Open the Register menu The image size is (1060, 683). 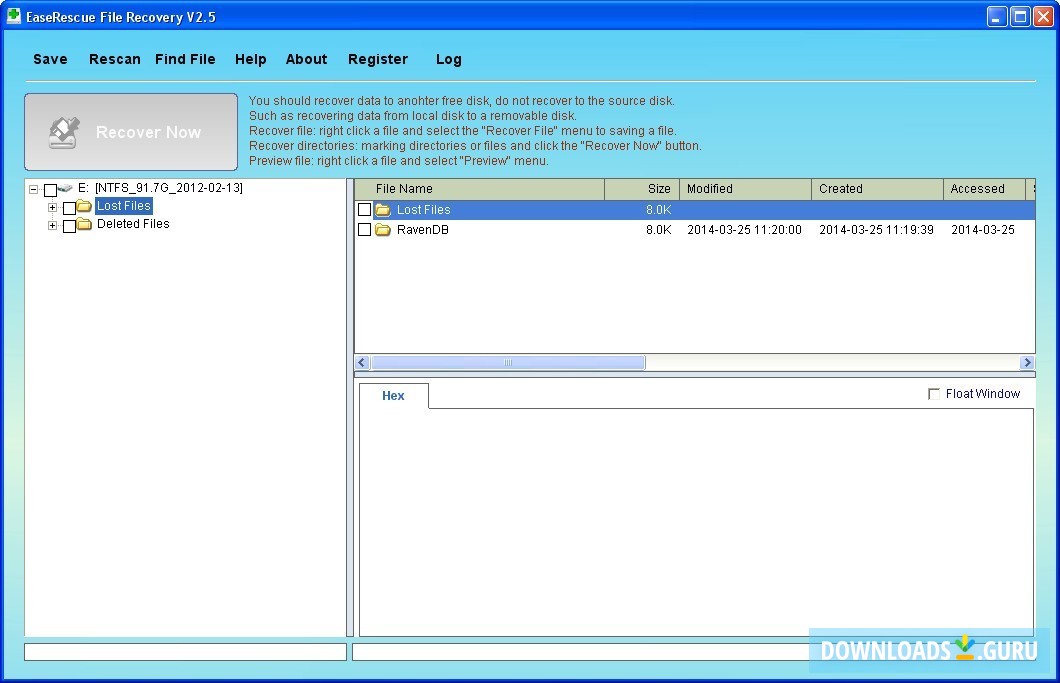pyautogui.click(x=378, y=59)
